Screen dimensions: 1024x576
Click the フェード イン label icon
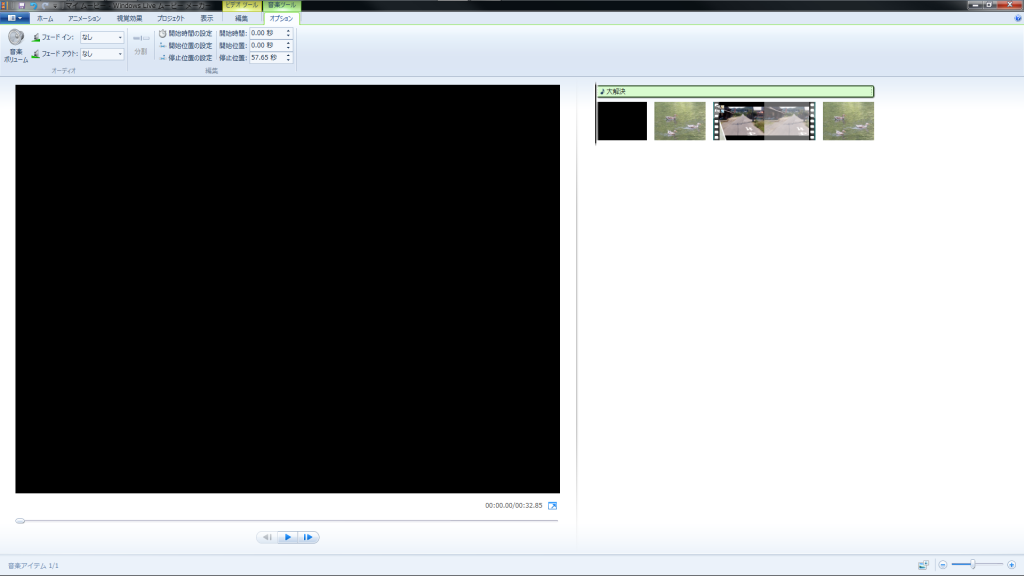(36, 37)
